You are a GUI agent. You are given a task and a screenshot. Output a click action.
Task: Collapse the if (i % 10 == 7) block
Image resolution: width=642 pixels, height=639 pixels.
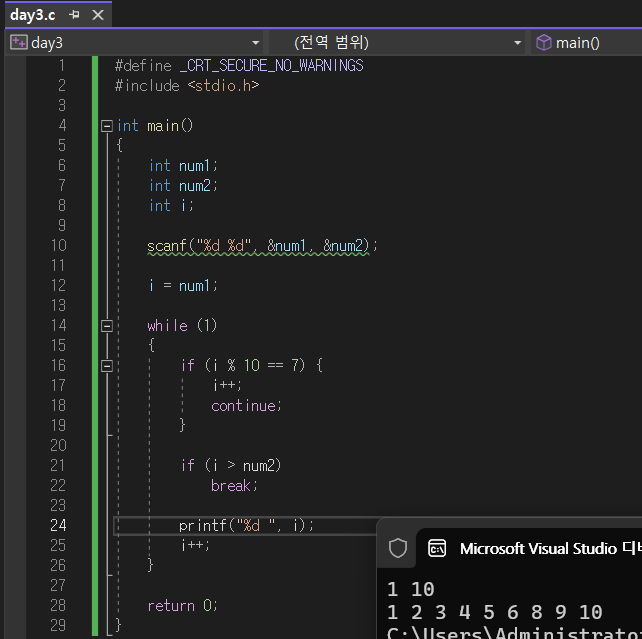(107, 366)
